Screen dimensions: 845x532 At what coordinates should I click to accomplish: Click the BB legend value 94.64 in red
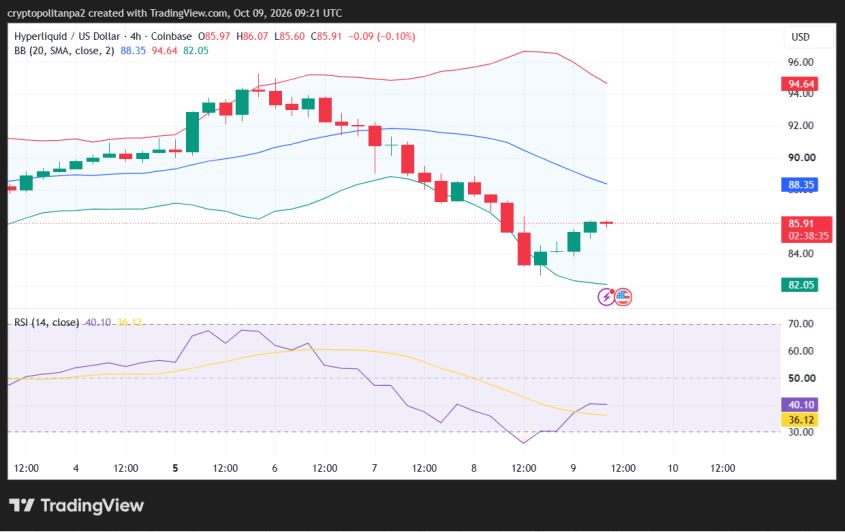[x=164, y=51]
